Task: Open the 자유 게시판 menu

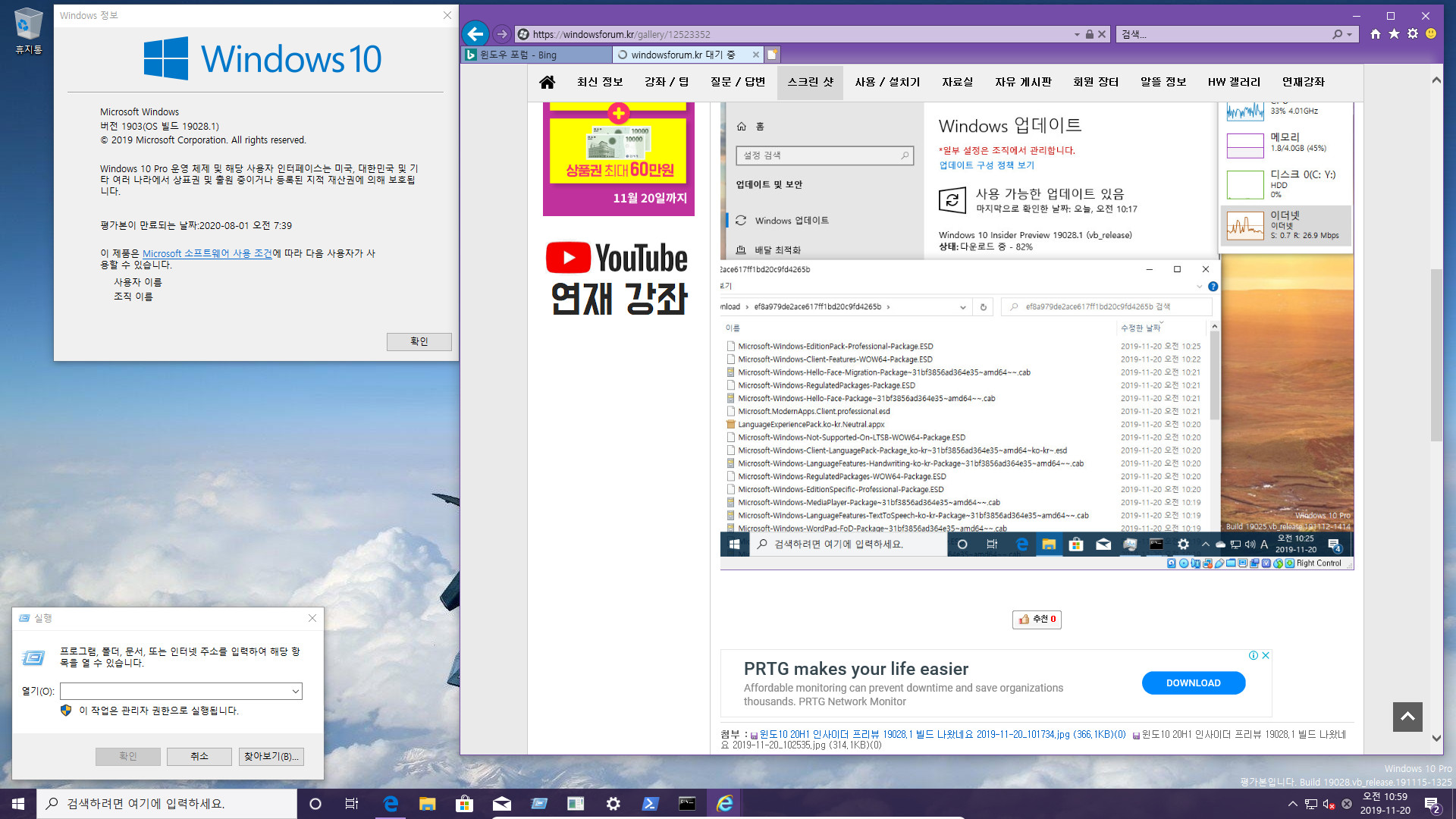Action: (1023, 82)
